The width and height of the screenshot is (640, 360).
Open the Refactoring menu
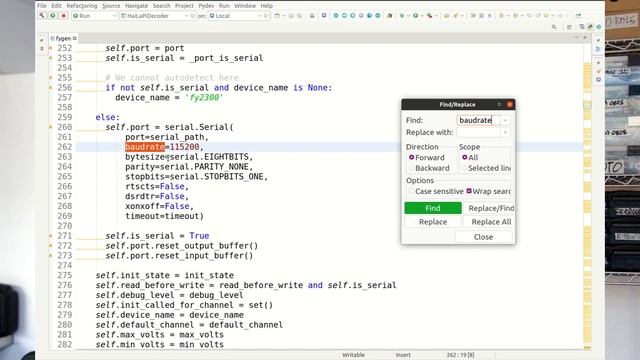point(82,6)
